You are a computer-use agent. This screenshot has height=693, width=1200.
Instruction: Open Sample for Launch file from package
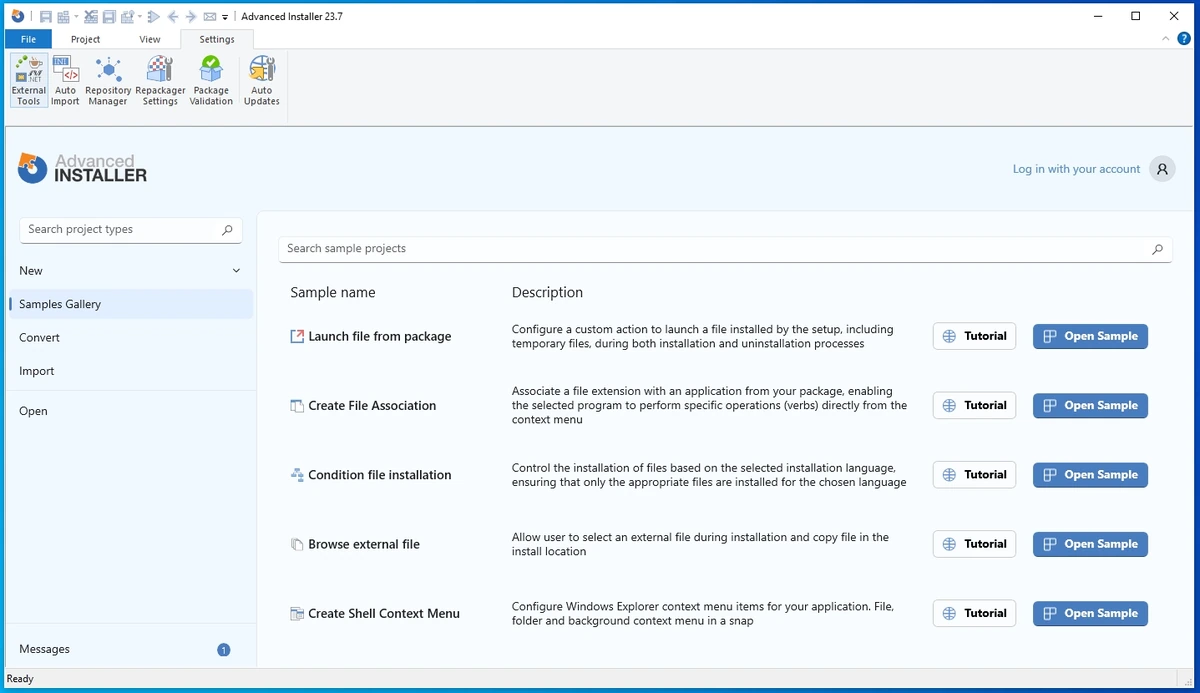[1090, 337]
